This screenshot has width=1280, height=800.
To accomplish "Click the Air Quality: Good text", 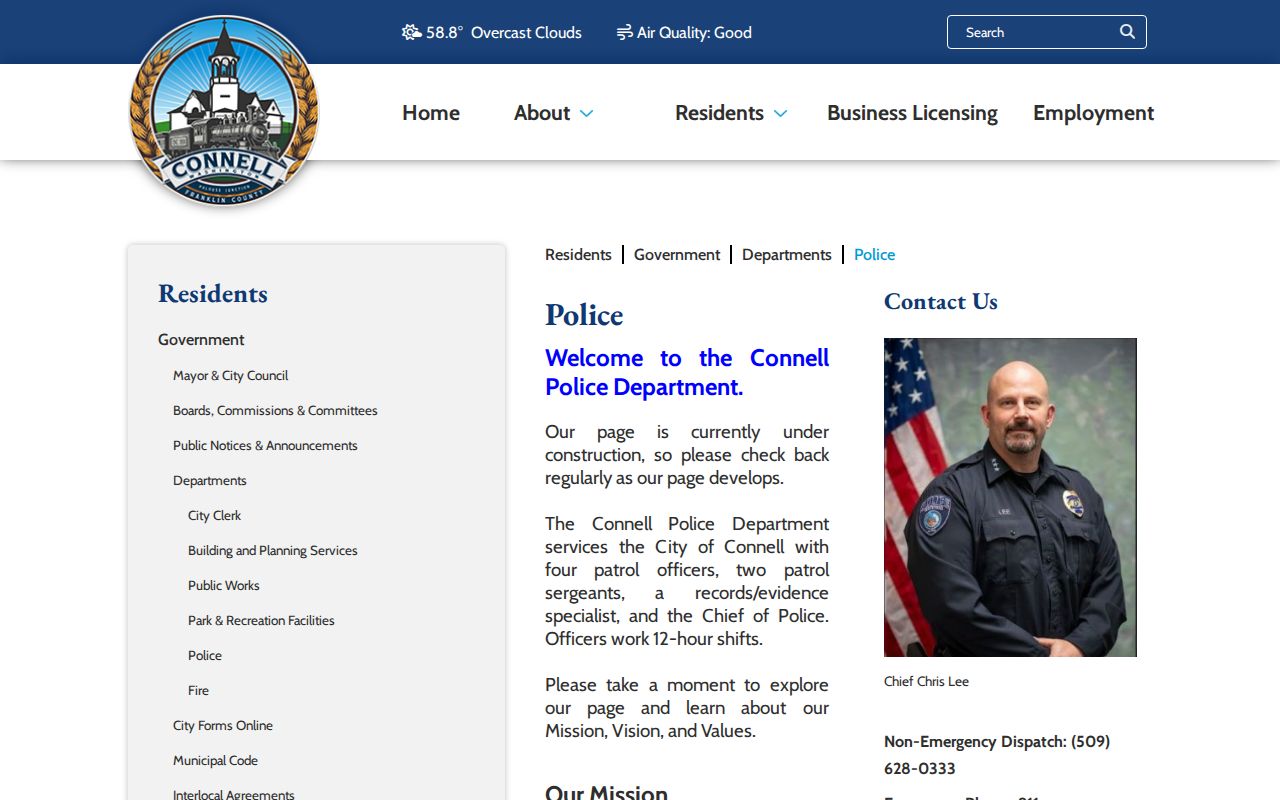I will 694,32.
